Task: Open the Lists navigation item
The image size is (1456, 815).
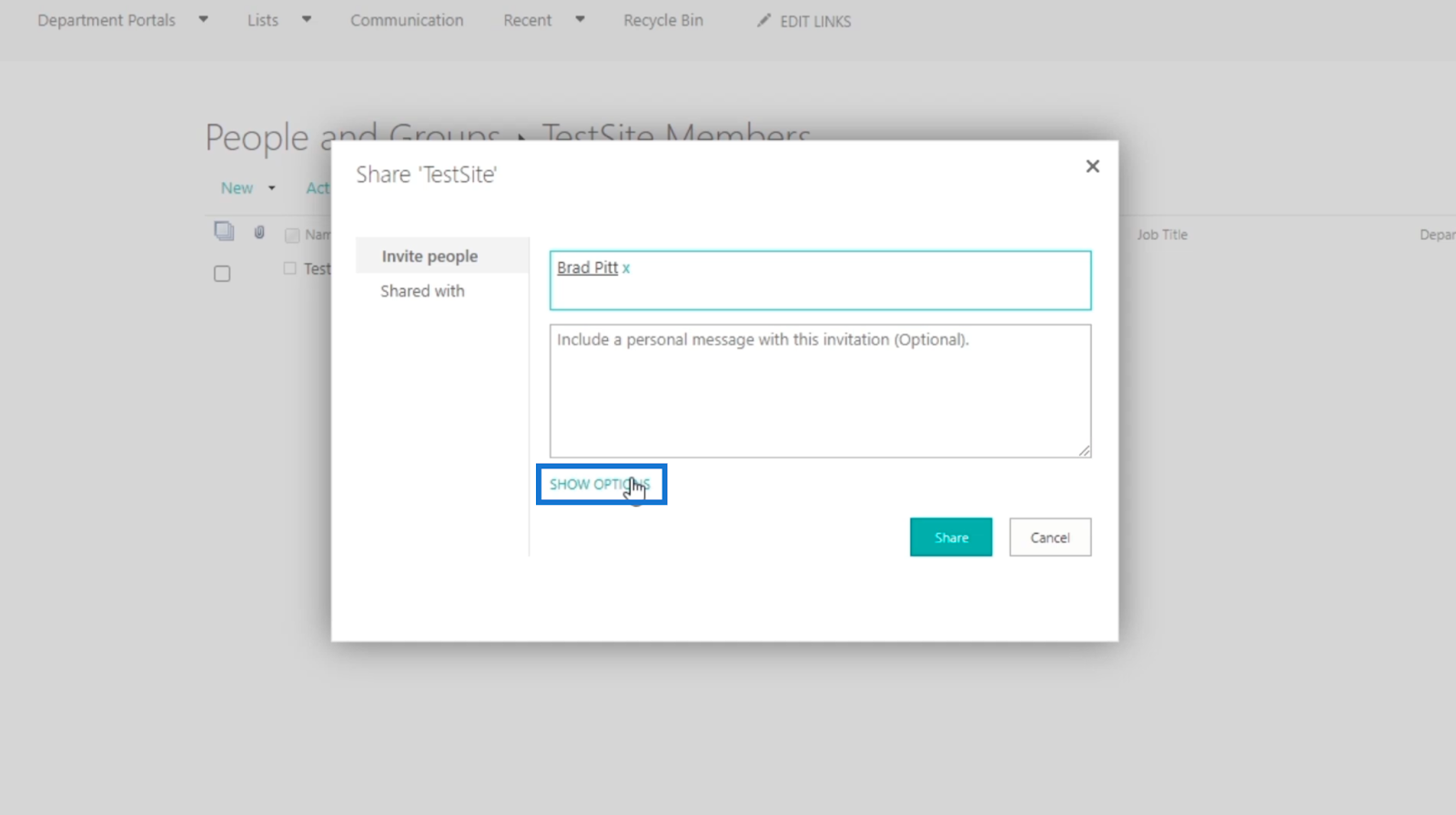Action: pos(263,20)
